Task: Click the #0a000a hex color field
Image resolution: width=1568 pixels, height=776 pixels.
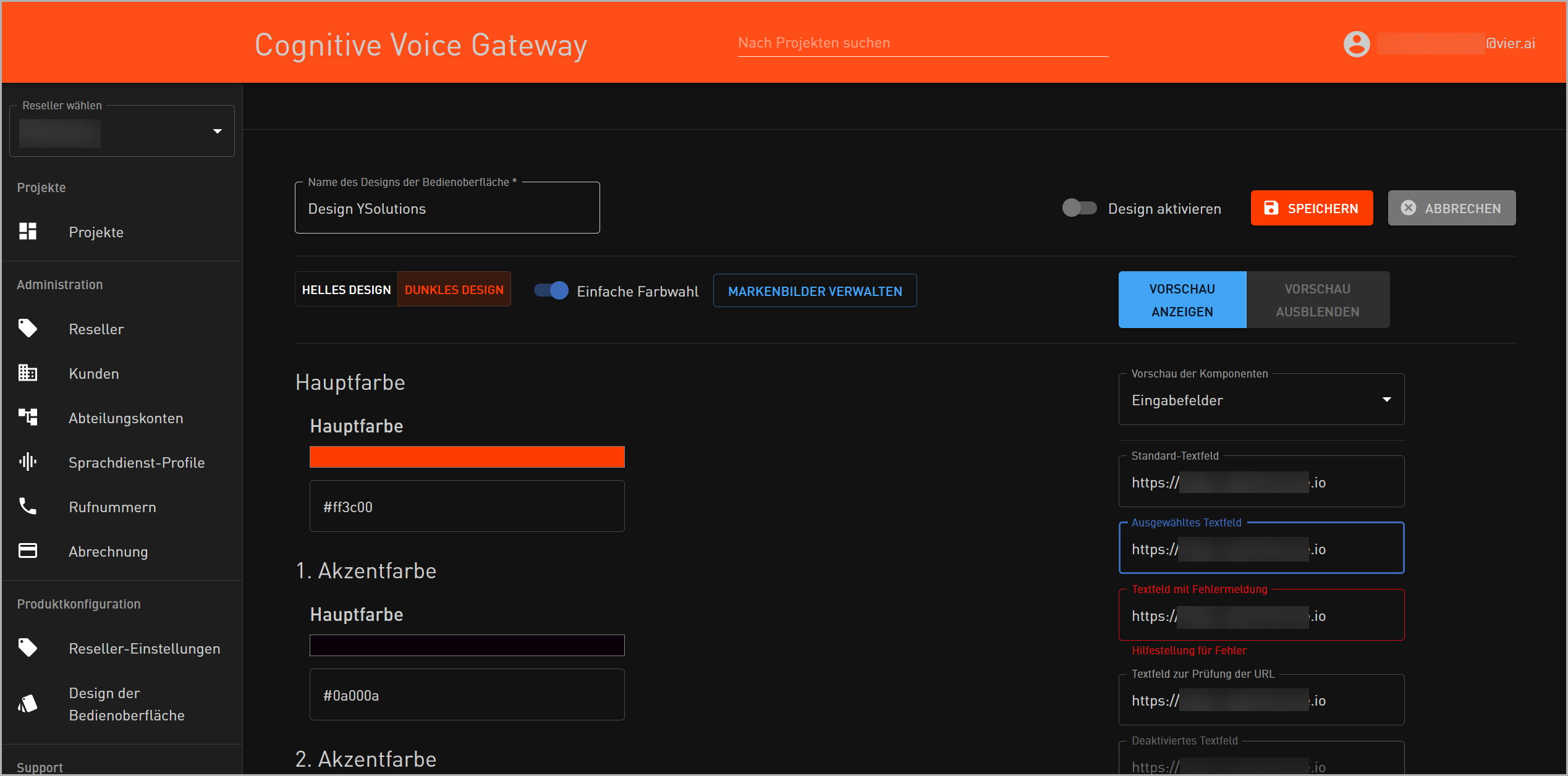Action: click(467, 695)
